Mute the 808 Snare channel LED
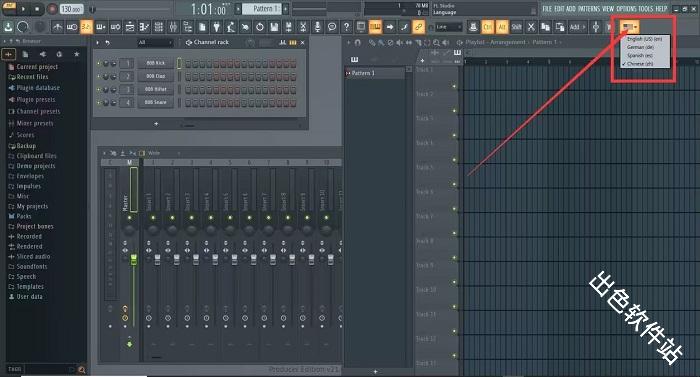Viewport: 700px width, 377px height. pyautogui.click(x=99, y=102)
